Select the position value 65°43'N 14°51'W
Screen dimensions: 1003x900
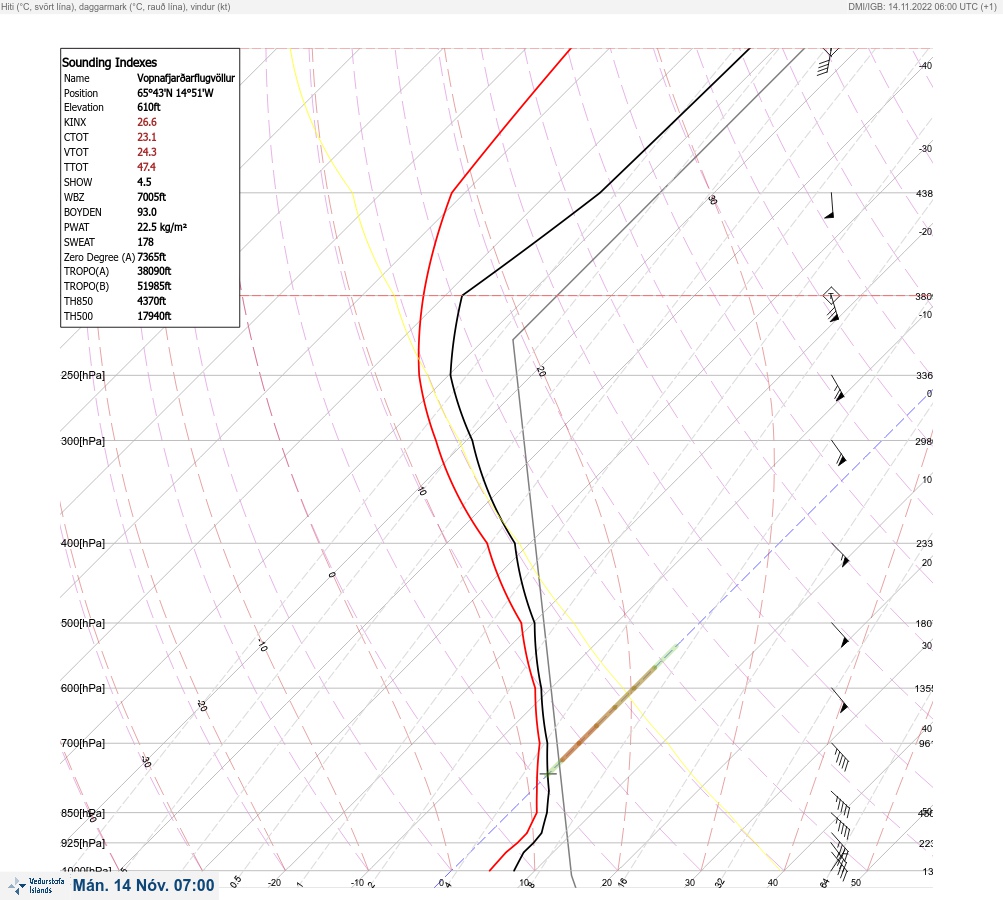click(175, 93)
